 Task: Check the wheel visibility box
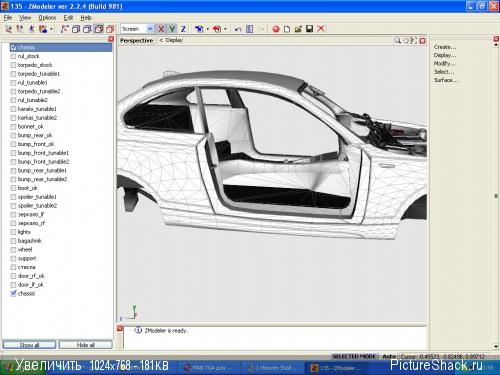click(x=13, y=250)
